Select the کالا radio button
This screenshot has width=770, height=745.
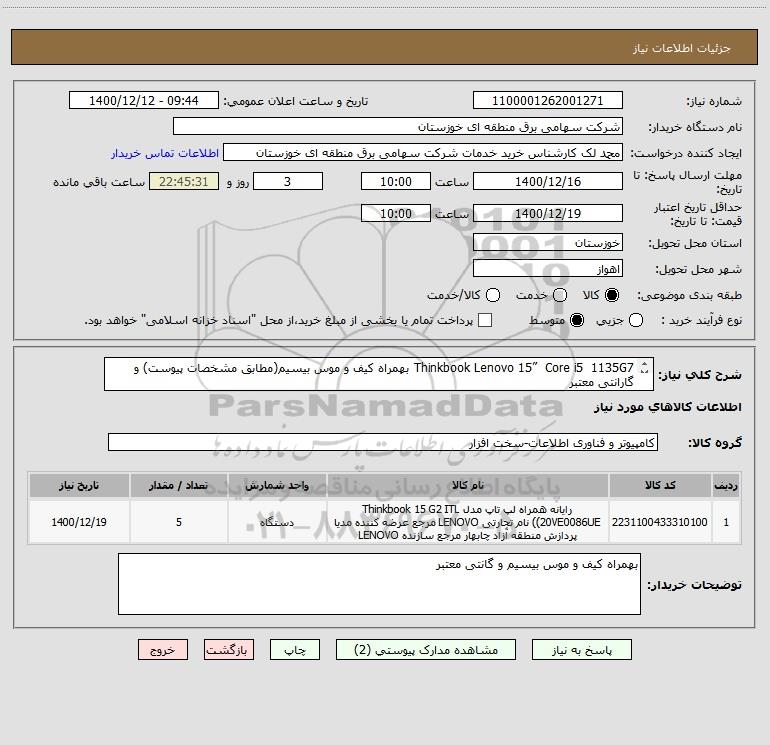(612, 295)
